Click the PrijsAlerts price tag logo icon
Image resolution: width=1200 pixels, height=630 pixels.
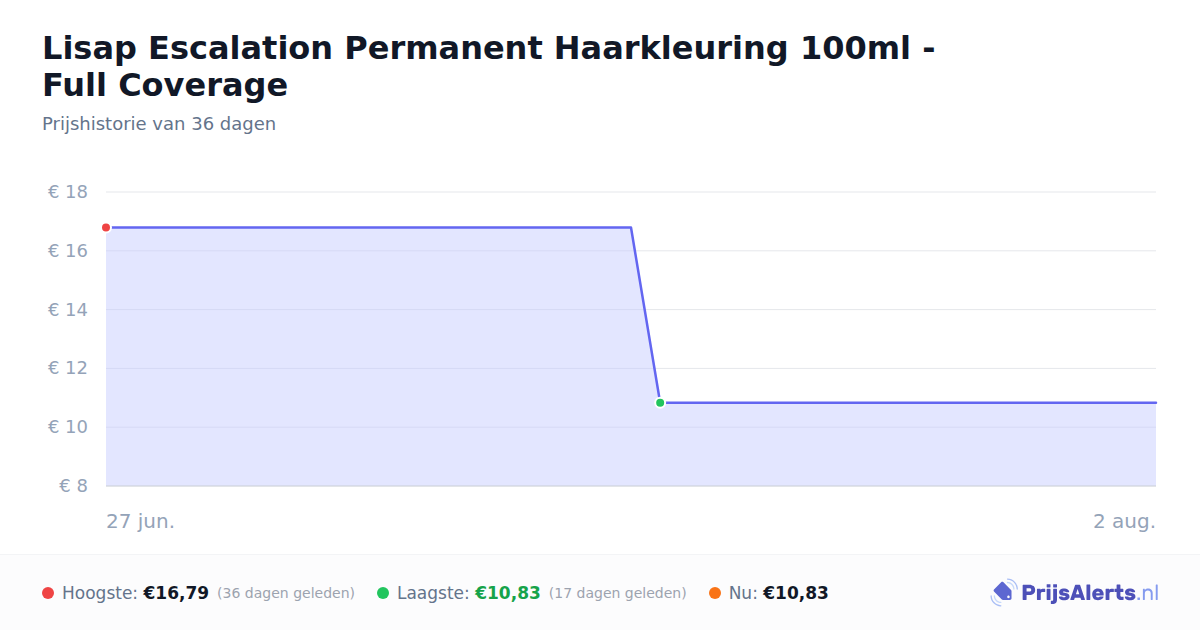coord(1003,592)
